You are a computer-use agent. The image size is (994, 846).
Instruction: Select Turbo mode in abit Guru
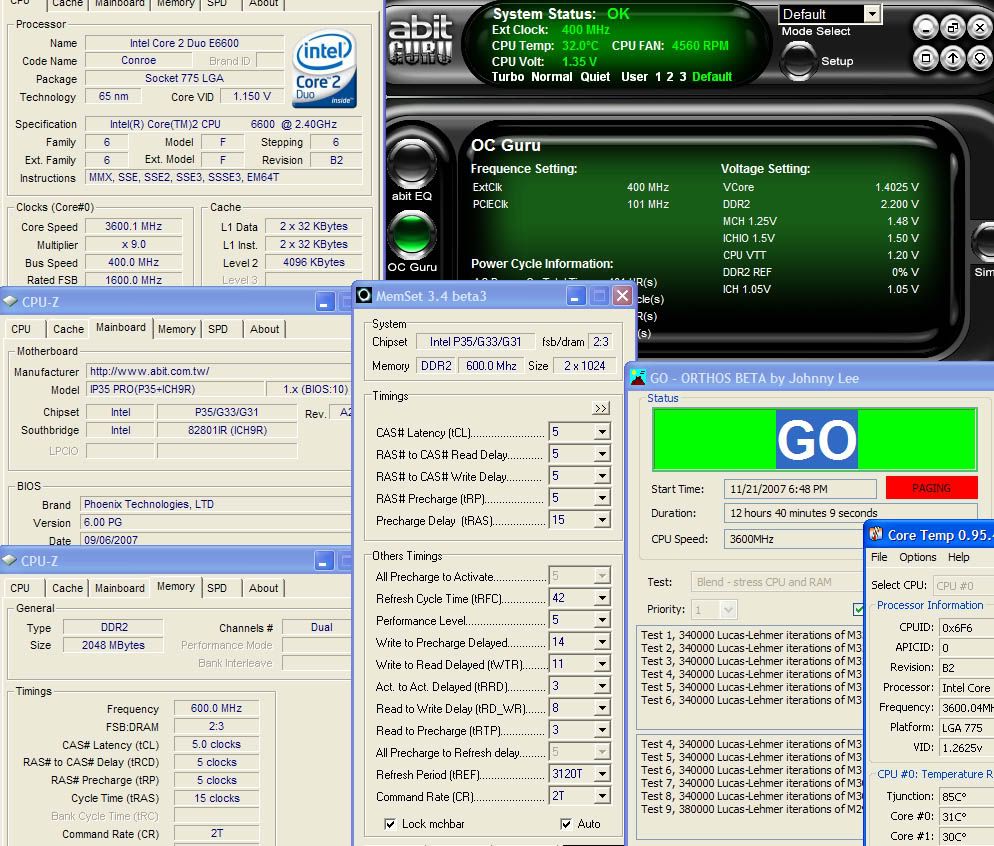click(x=508, y=77)
